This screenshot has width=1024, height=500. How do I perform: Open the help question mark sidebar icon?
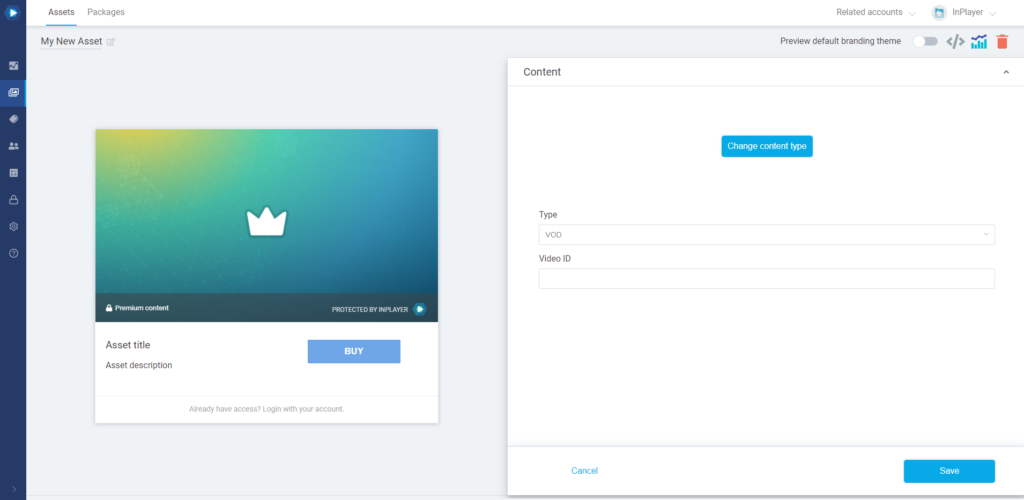13,253
